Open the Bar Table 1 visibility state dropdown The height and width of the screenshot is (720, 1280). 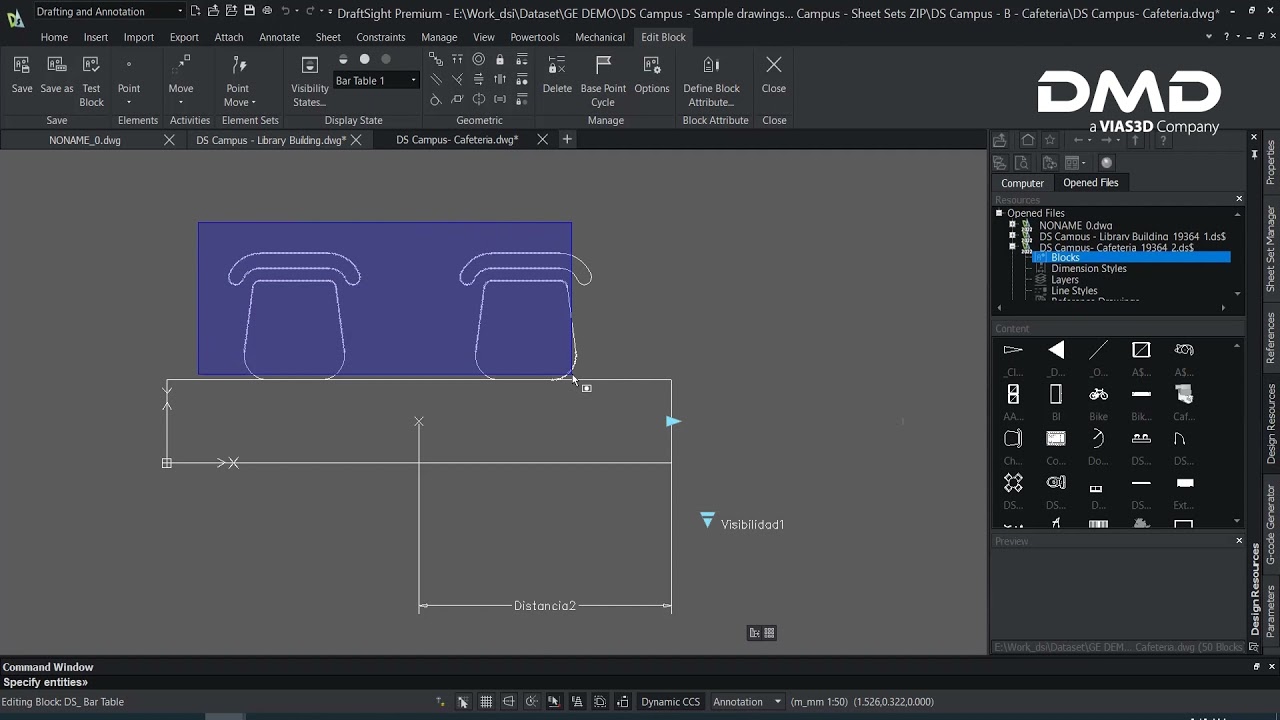(x=376, y=81)
